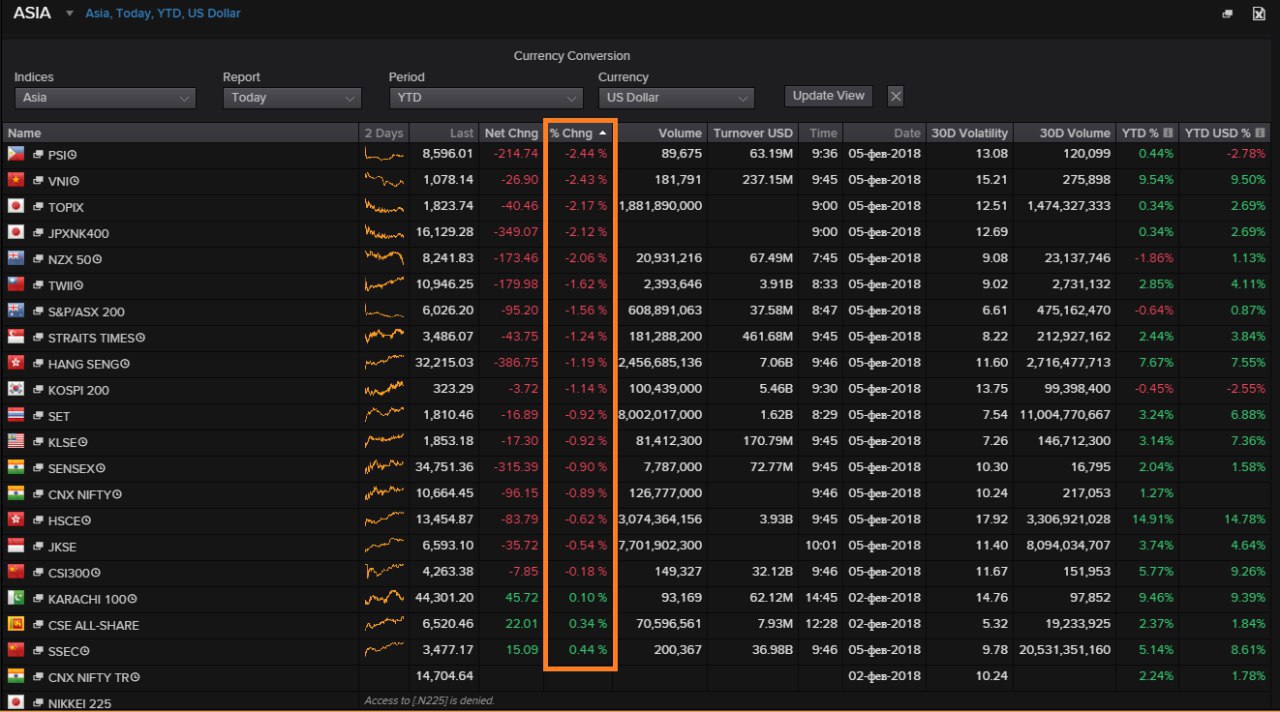The height and width of the screenshot is (712, 1280).
Task: Click the clock icon after CNX NIFTY
Action: [x=118, y=494]
